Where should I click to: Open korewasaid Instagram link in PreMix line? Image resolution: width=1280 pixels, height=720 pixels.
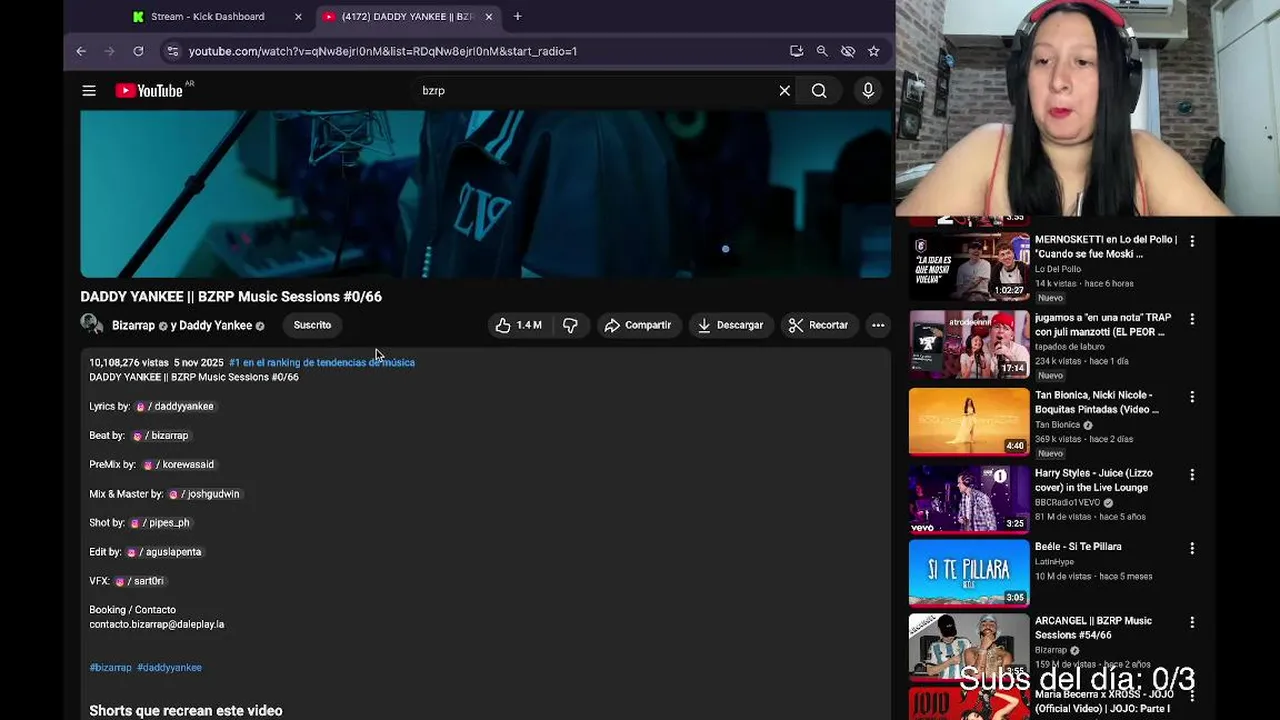click(179, 465)
